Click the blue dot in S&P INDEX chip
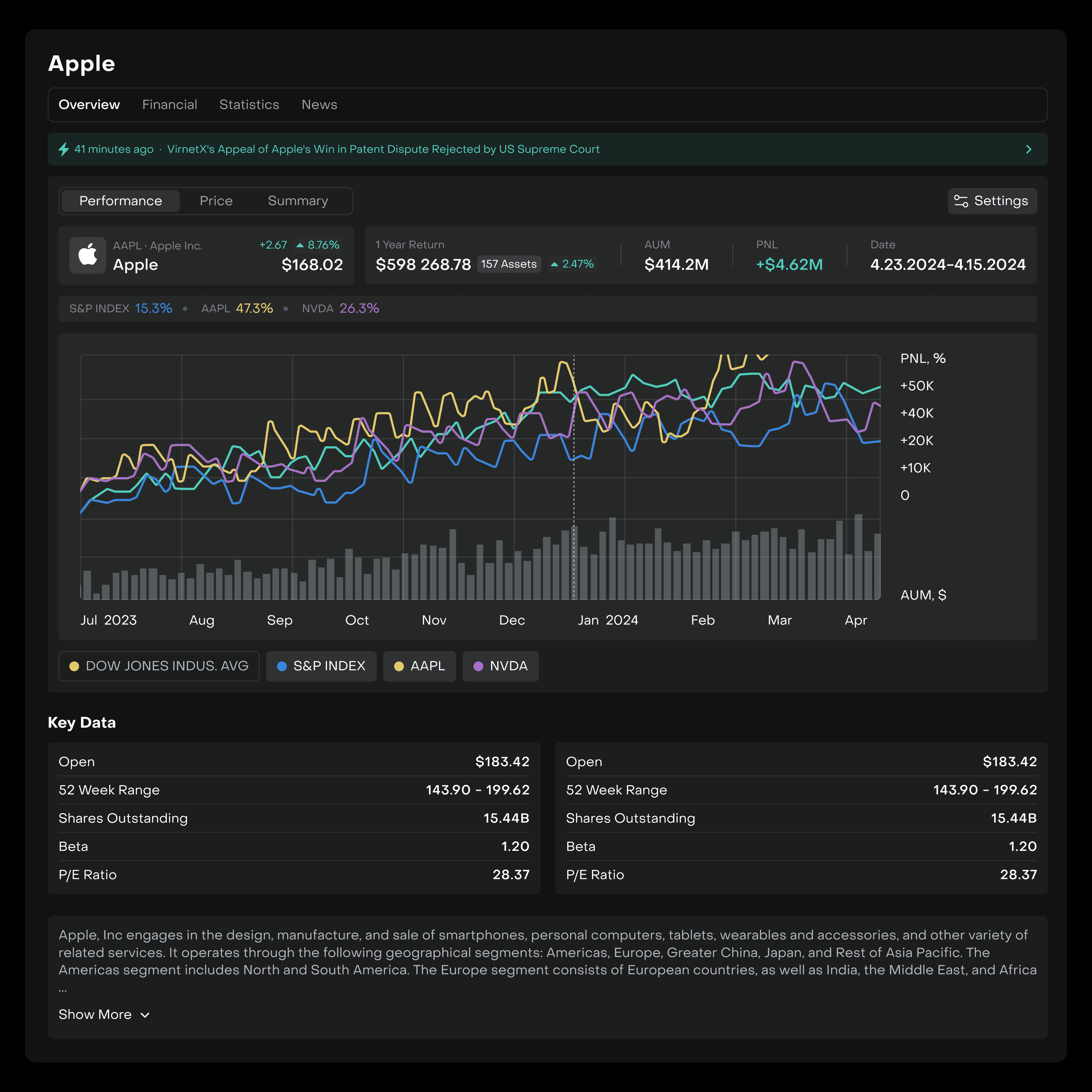Viewport: 1092px width, 1092px height. [281, 666]
